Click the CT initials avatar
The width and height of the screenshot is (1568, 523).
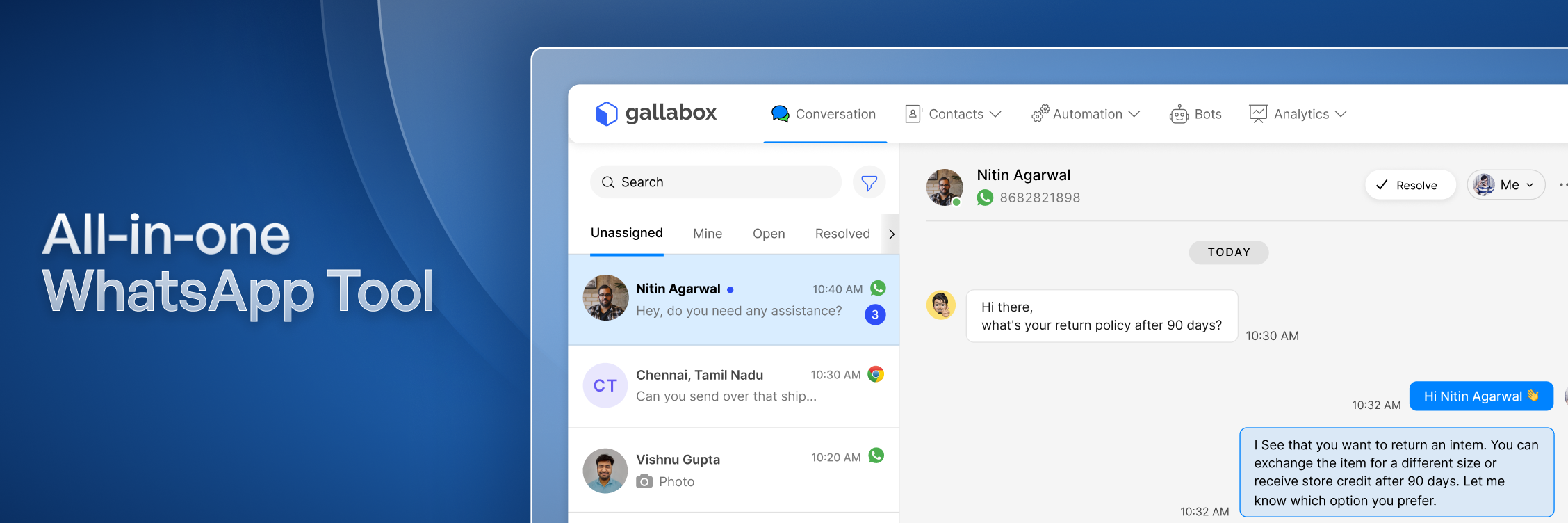[x=605, y=385]
